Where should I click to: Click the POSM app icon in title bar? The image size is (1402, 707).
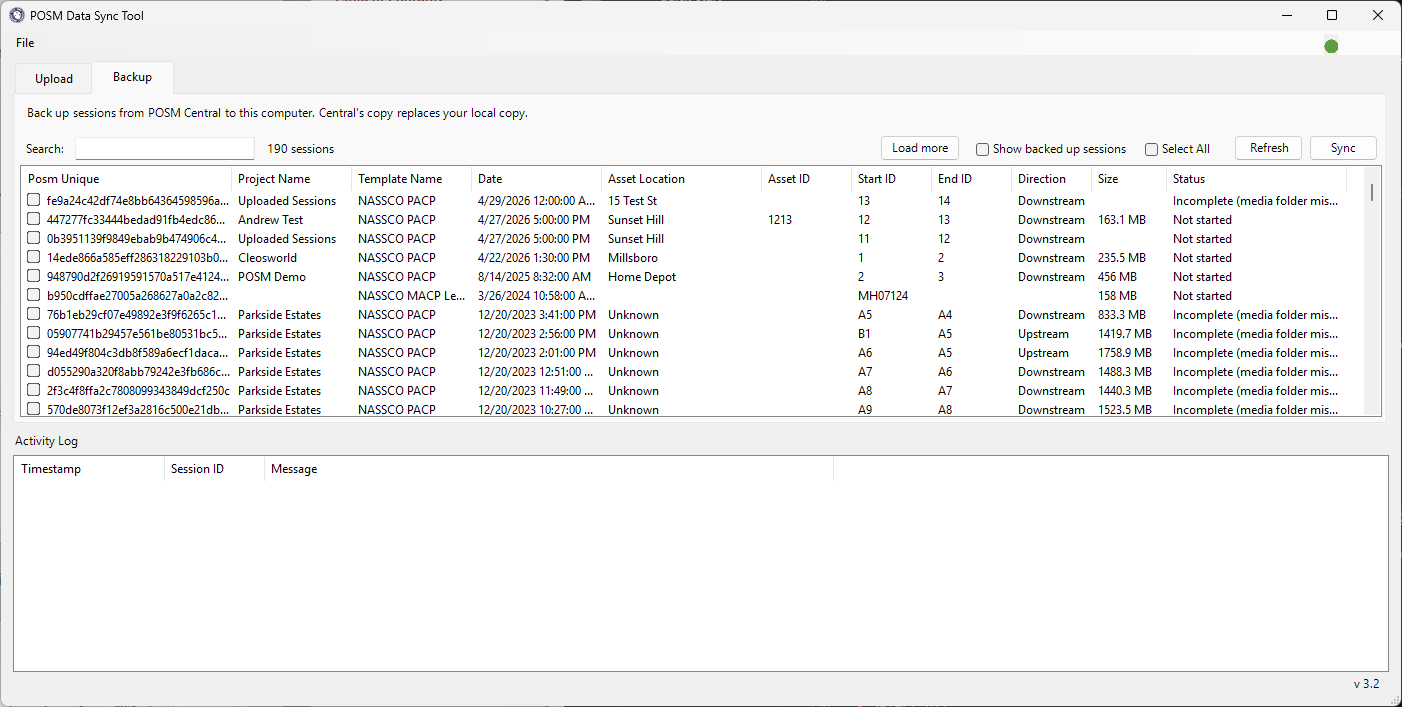point(17,15)
